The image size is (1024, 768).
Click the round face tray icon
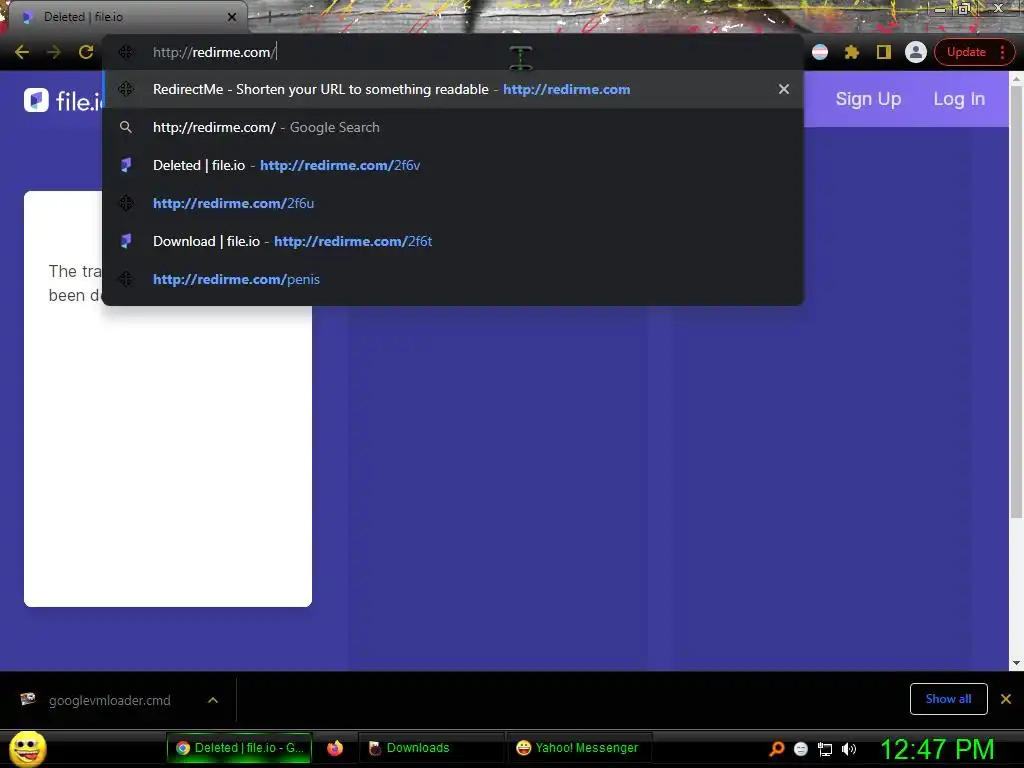click(801, 749)
